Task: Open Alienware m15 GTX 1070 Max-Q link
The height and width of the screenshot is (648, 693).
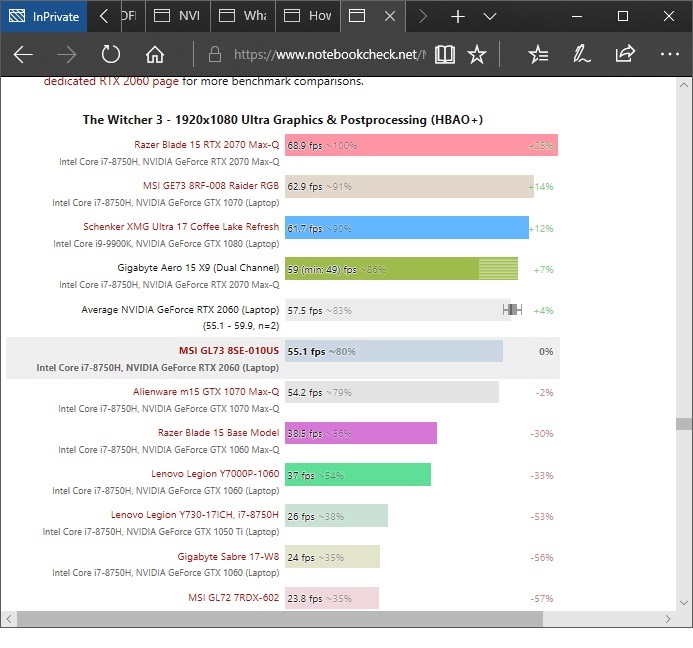Action: click(206, 392)
